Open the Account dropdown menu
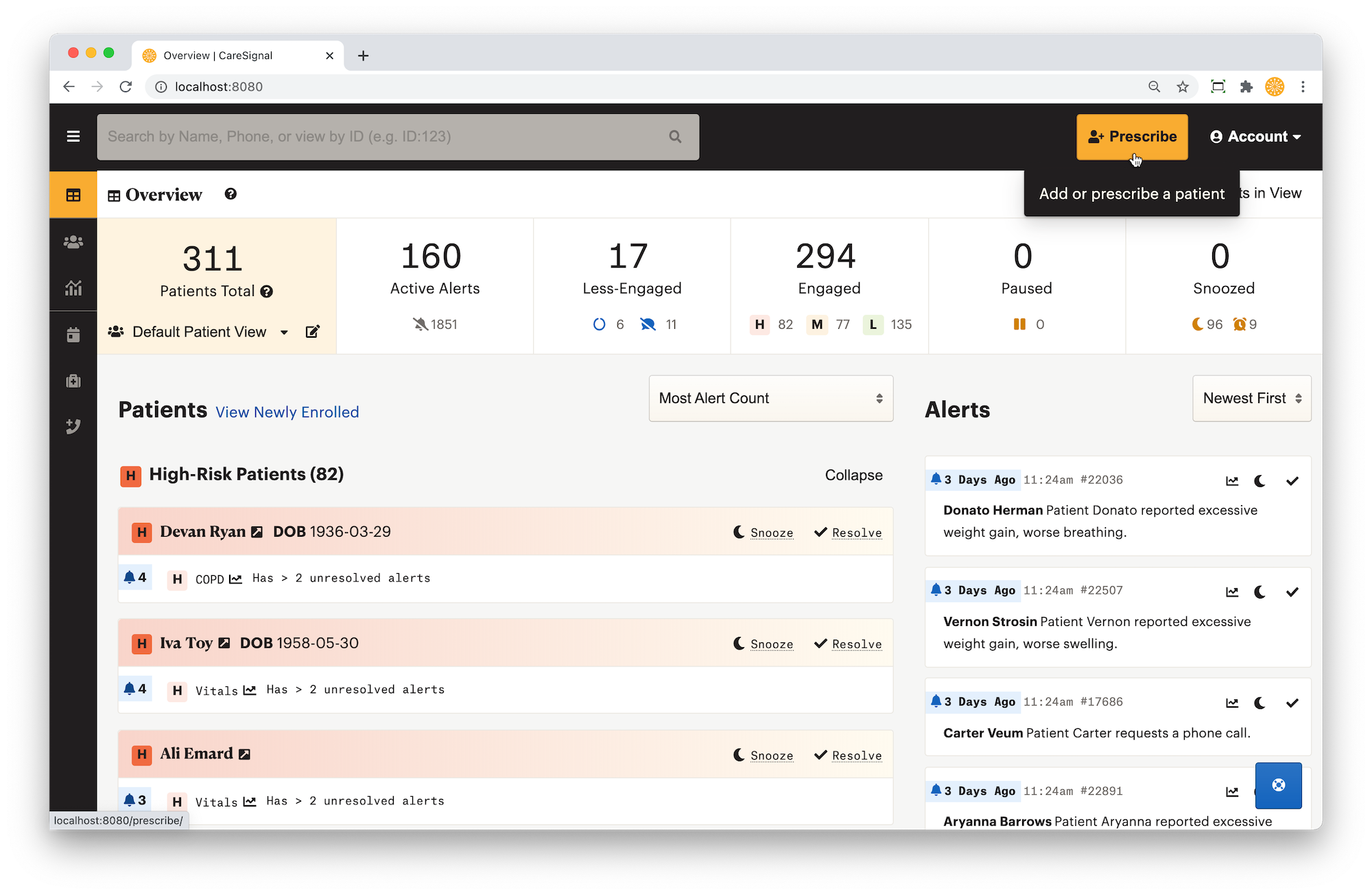Screen dimensions: 1372x895 coord(1255,137)
